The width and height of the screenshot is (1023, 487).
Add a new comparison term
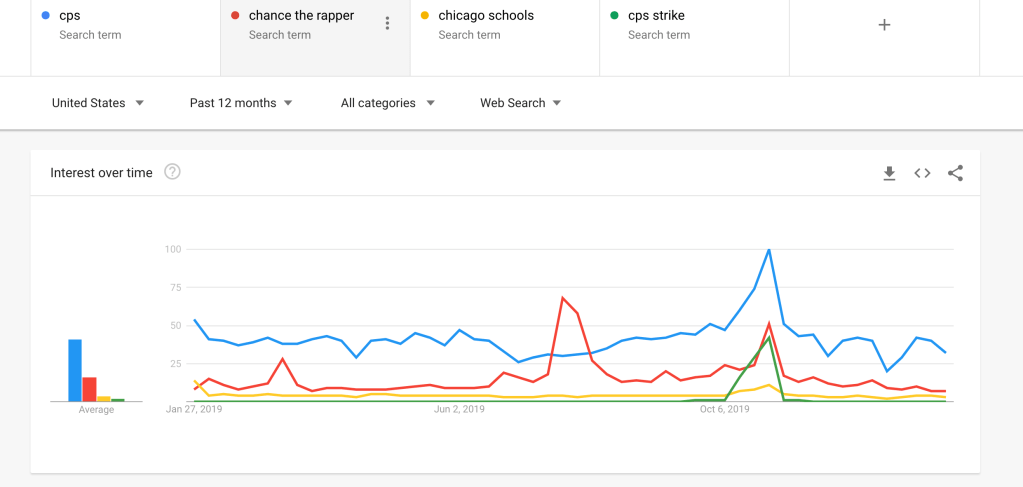coord(884,25)
